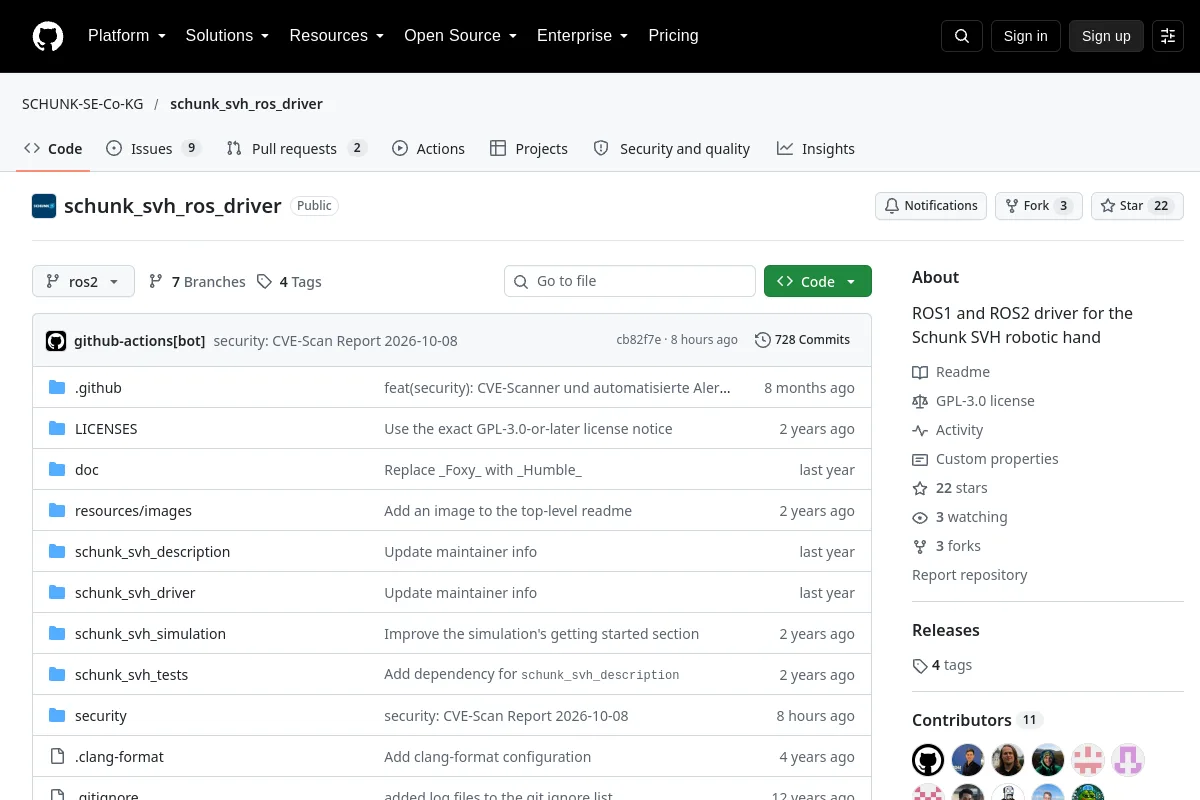The height and width of the screenshot is (800, 1200).
Task: Click the folder icon for schunk_svh_tests
Action: coord(57,675)
